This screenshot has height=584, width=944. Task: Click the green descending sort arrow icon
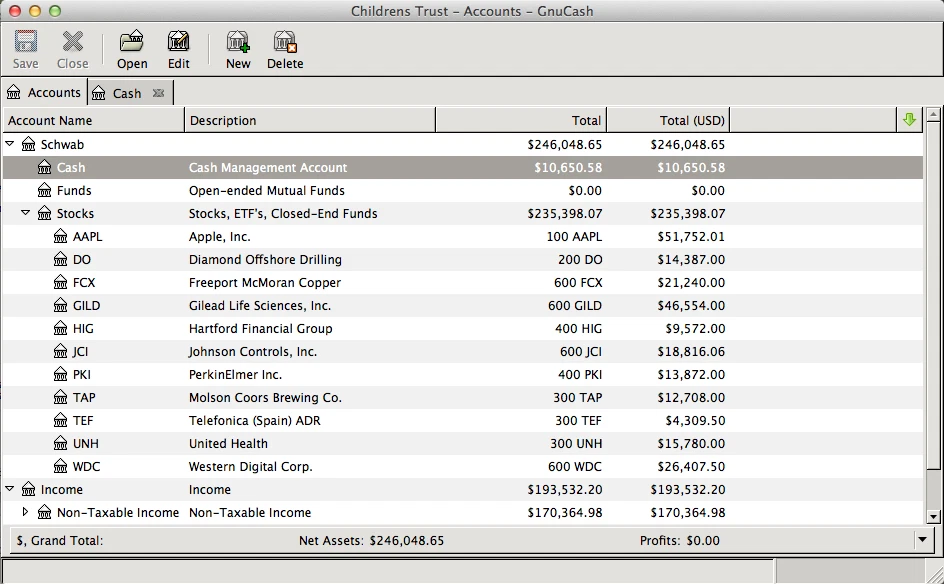click(x=909, y=119)
